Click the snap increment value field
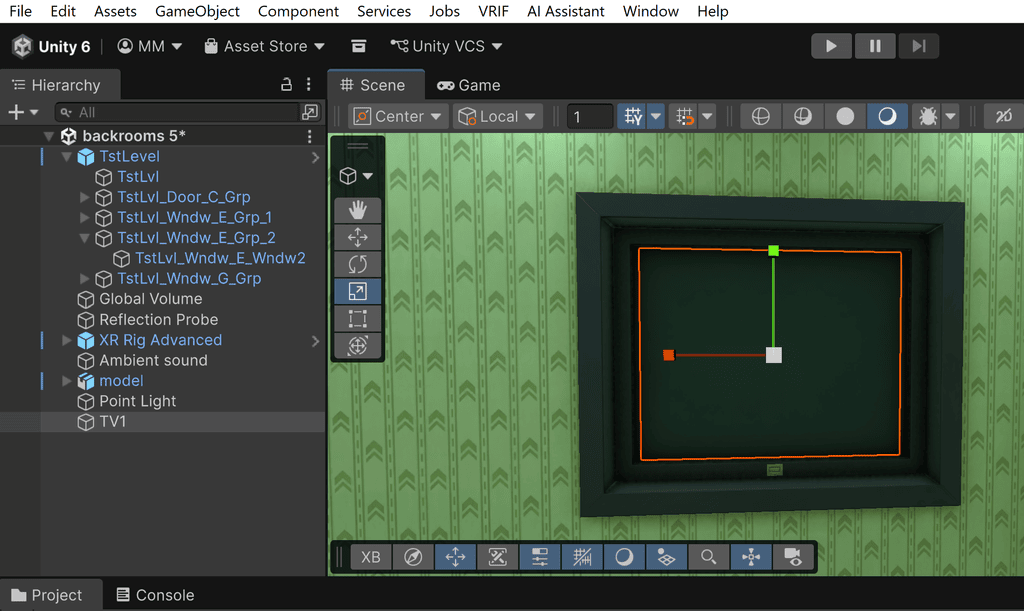 [590, 117]
